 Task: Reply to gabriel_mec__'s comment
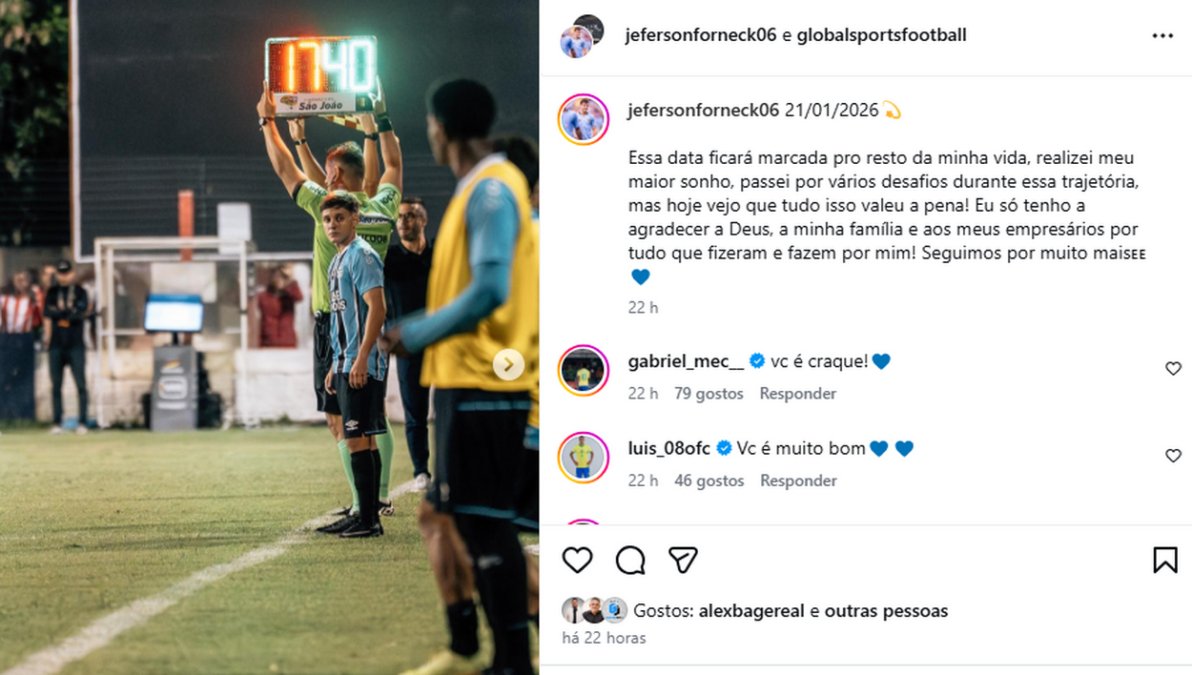click(x=797, y=394)
